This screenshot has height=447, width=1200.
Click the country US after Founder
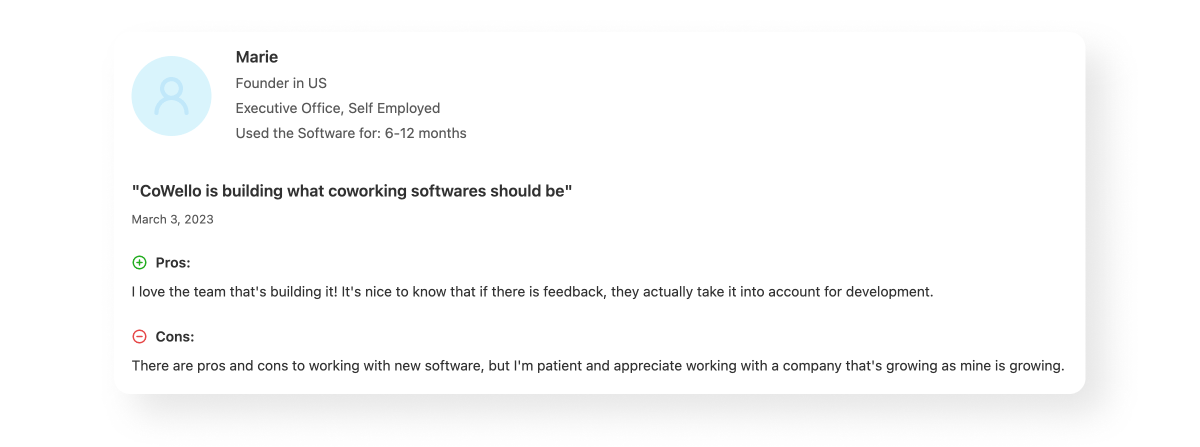coord(317,83)
